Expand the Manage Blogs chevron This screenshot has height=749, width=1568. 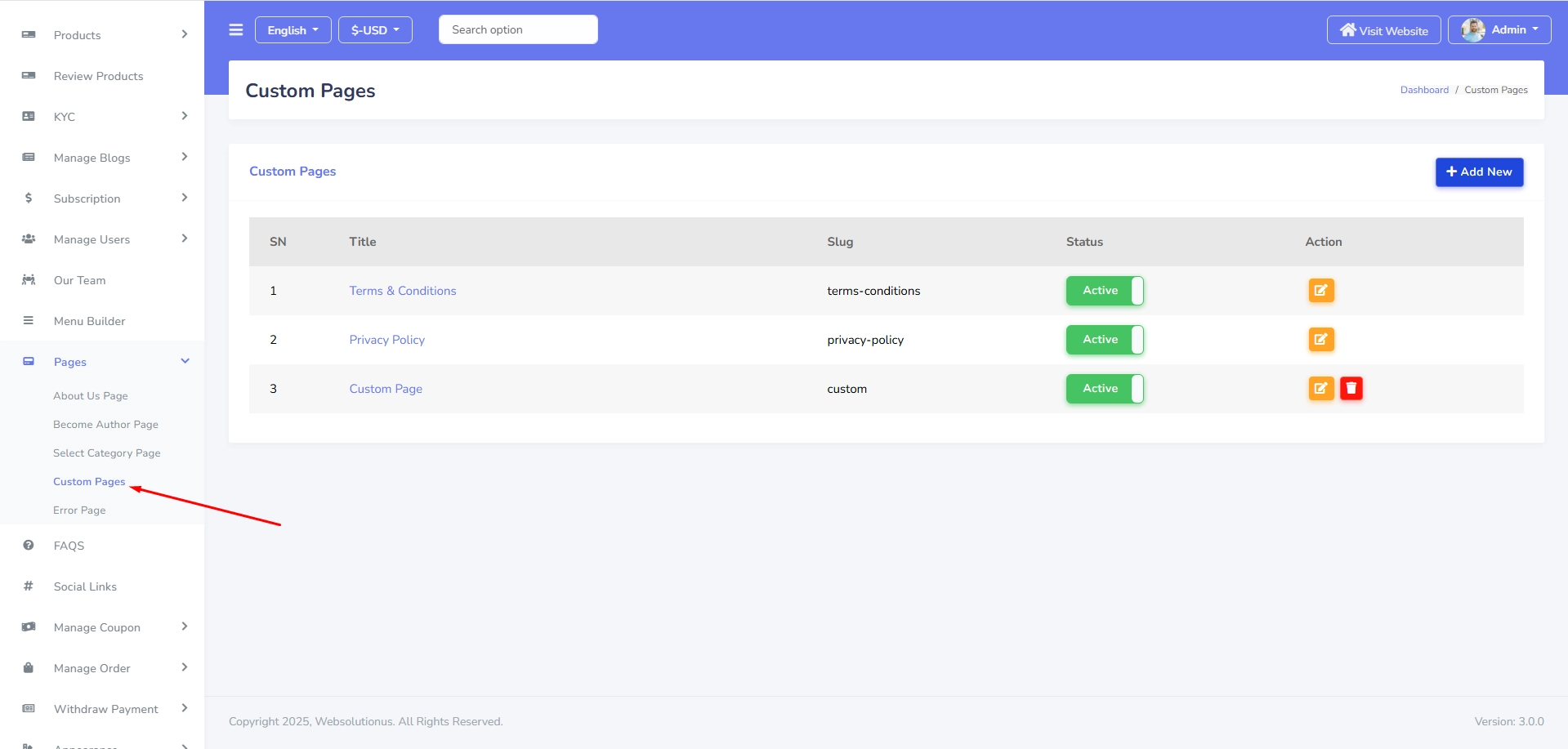tap(185, 157)
